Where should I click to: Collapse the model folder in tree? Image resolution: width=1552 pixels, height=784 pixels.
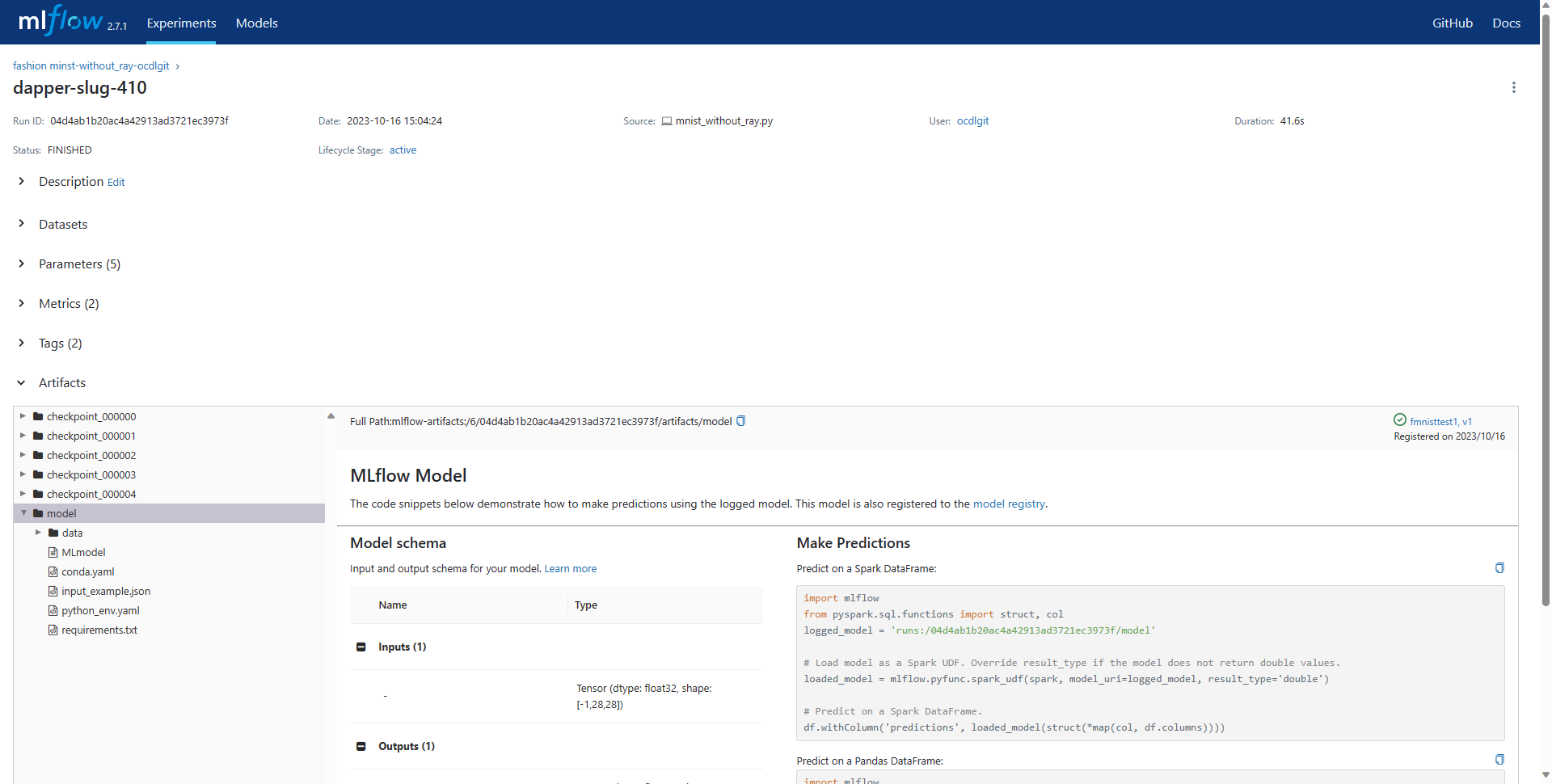point(23,513)
